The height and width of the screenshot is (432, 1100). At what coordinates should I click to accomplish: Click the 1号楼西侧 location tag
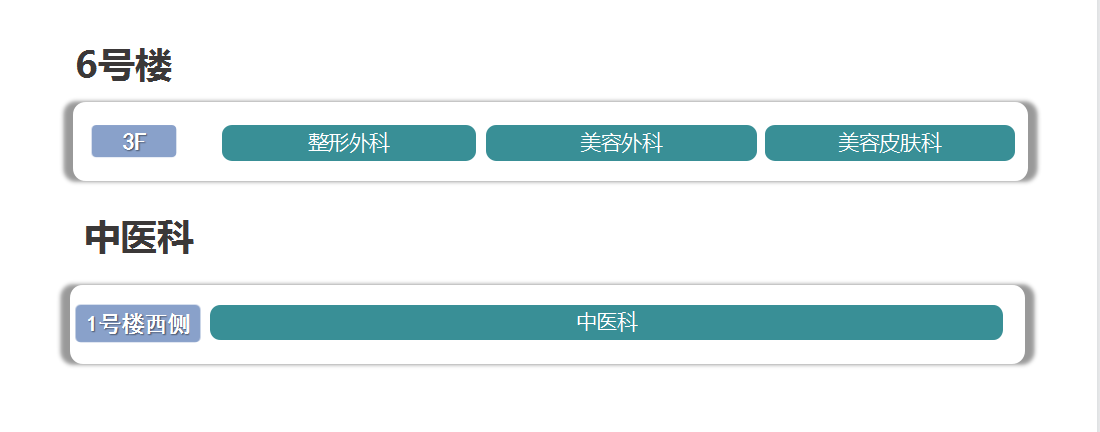tap(138, 324)
